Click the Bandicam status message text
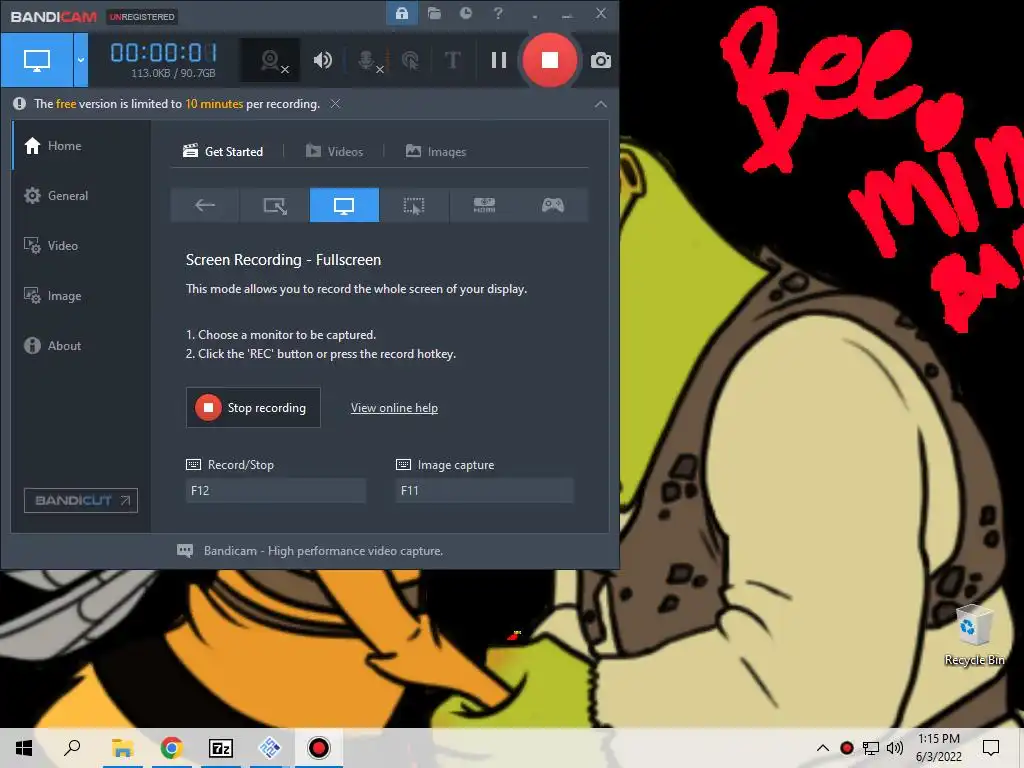Screen dimensions: 1024x768 323,551
